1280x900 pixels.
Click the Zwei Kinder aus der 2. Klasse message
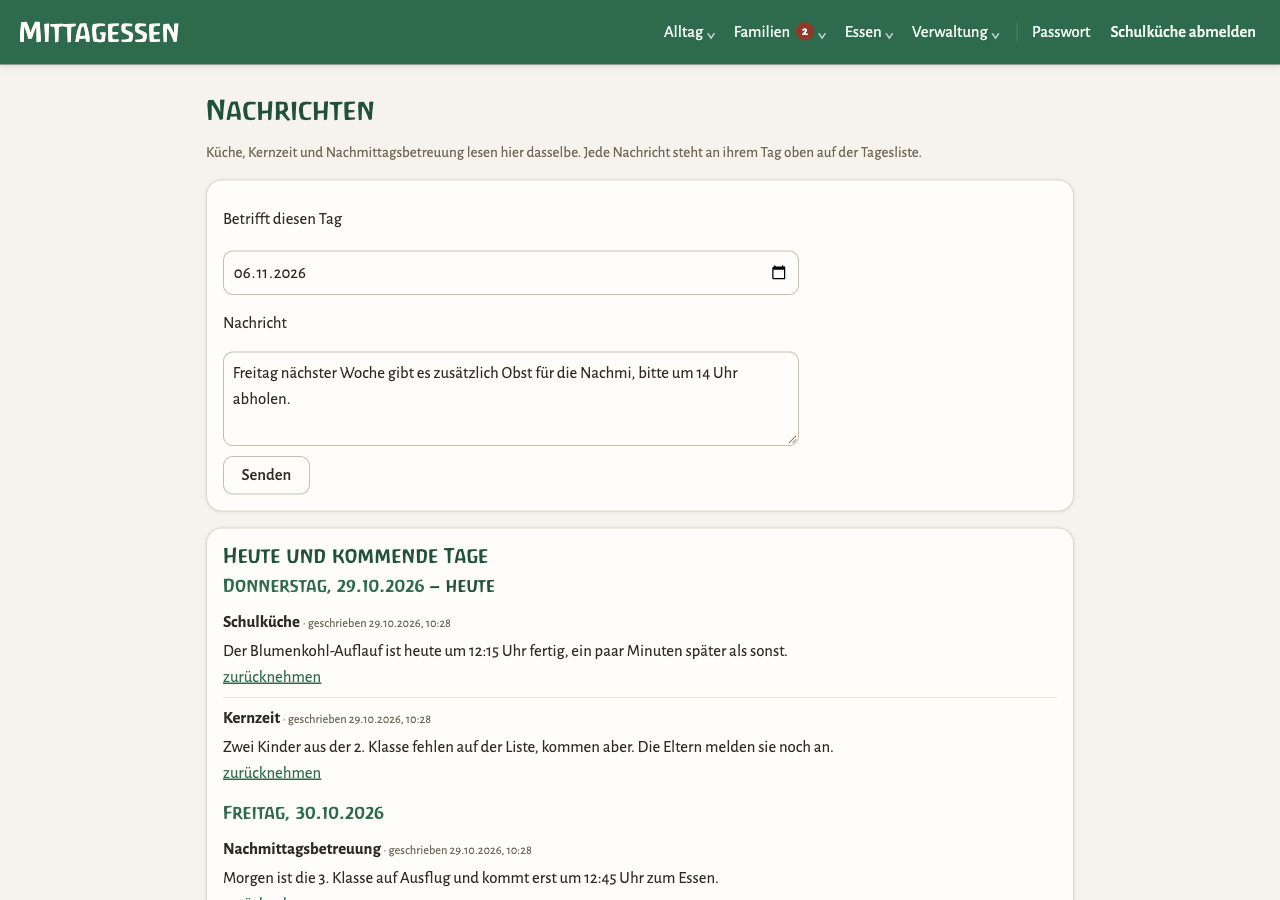(x=528, y=747)
